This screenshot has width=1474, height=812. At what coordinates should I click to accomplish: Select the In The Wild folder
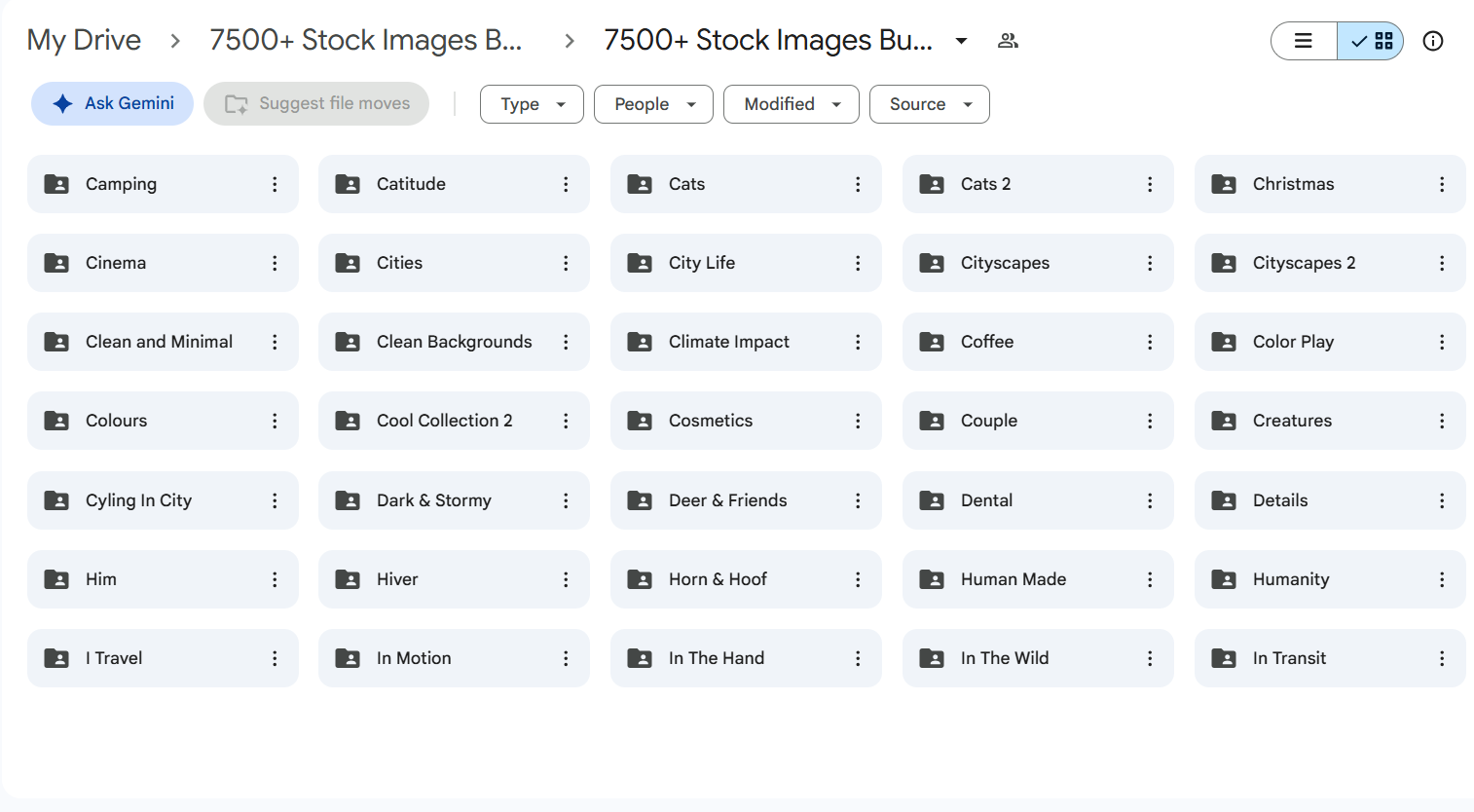[1038, 658]
